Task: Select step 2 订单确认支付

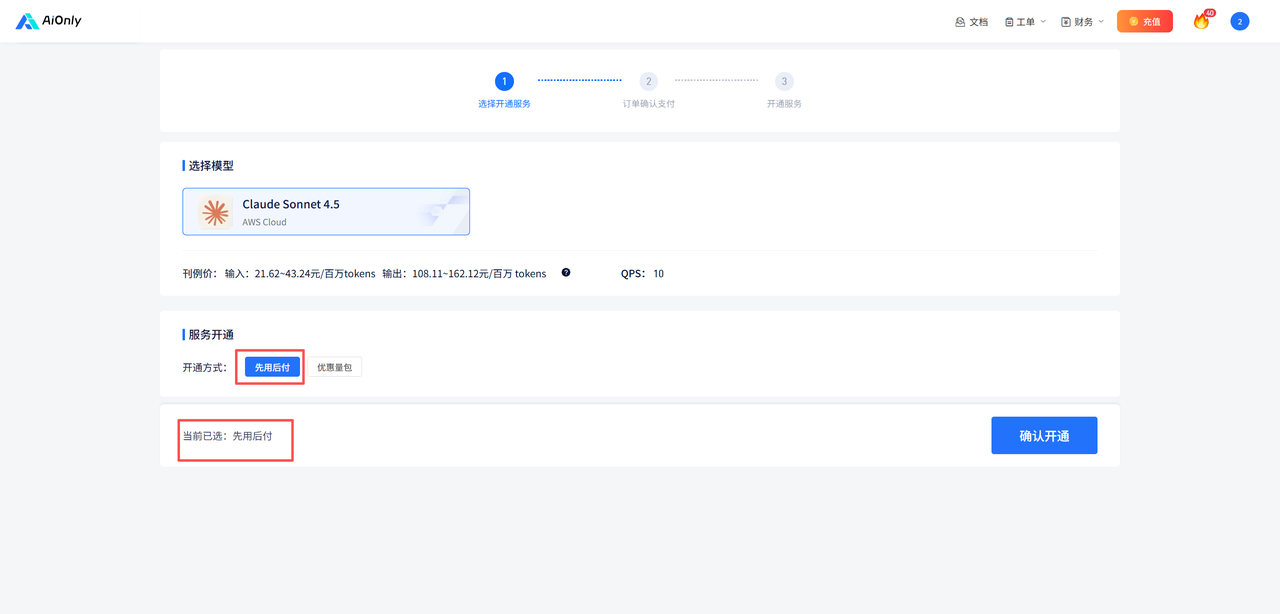Action: click(648, 90)
